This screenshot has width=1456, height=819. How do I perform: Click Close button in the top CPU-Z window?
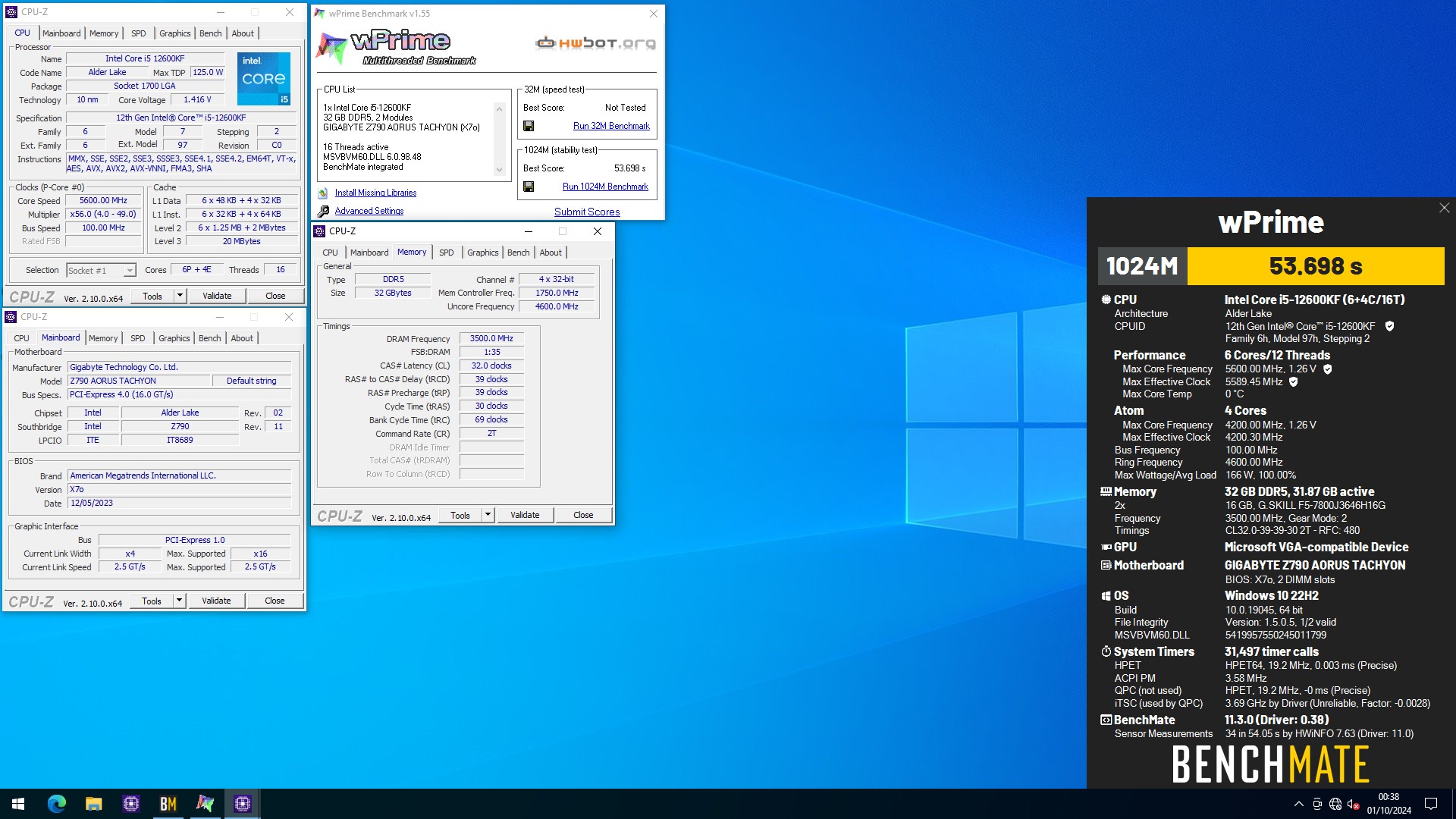(275, 296)
